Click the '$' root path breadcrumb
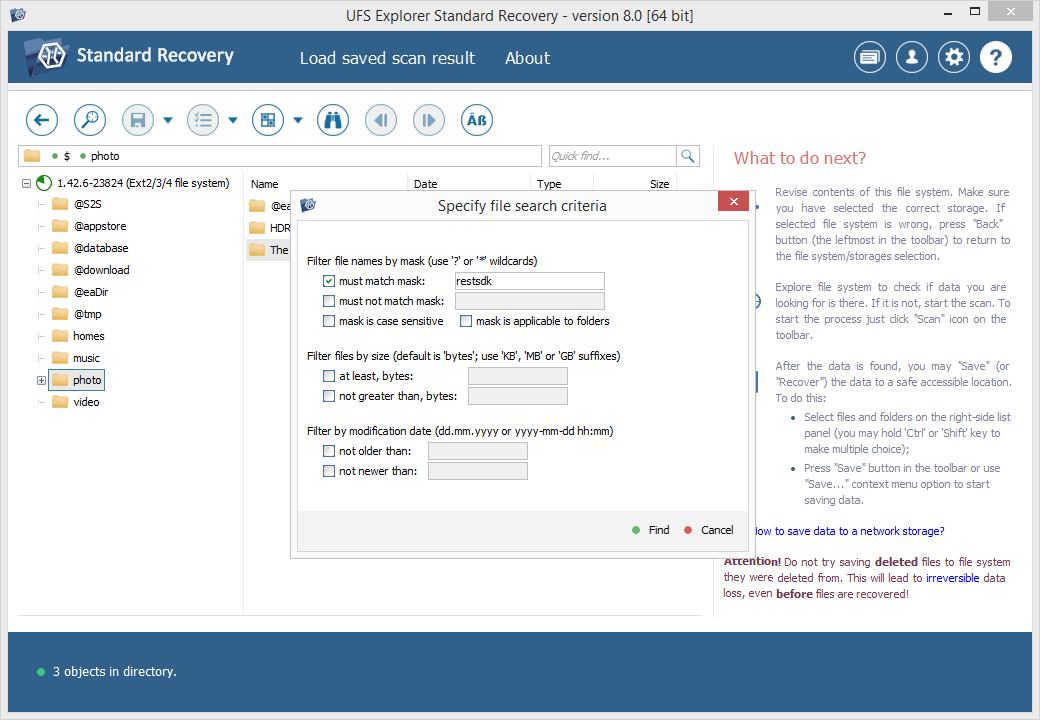This screenshot has width=1040, height=720. (66, 156)
